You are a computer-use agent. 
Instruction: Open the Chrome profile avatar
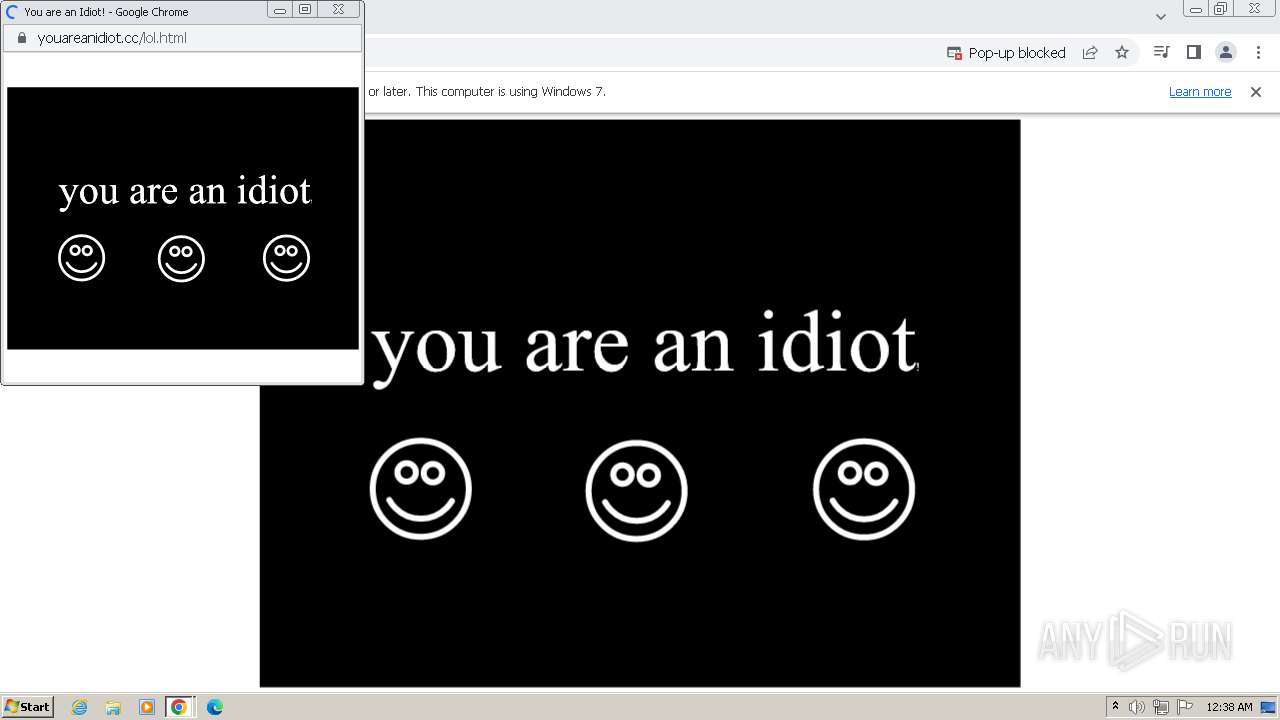[x=1226, y=52]
